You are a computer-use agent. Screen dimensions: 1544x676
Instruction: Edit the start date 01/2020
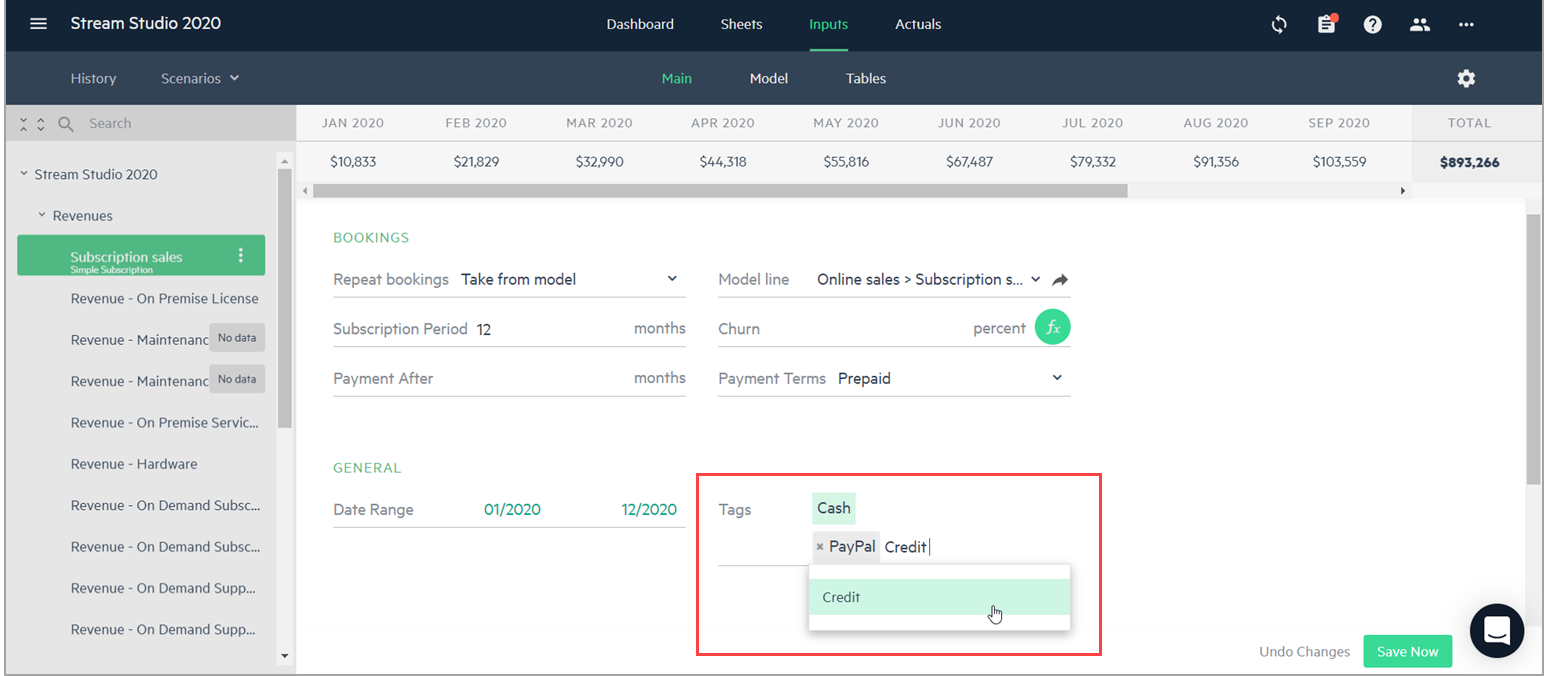point(512,509)
